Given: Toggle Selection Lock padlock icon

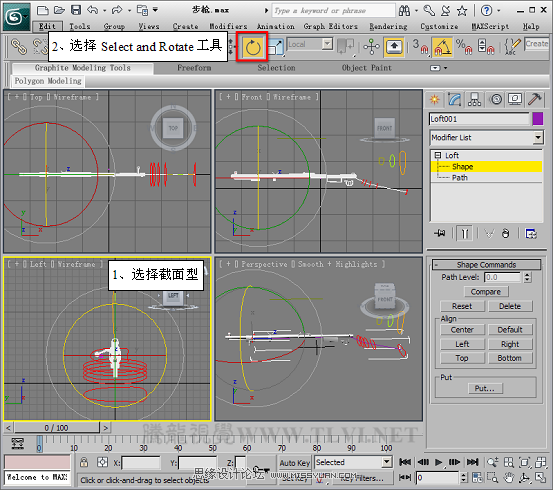Looking at the screenshot, I should tap(84, 462).
